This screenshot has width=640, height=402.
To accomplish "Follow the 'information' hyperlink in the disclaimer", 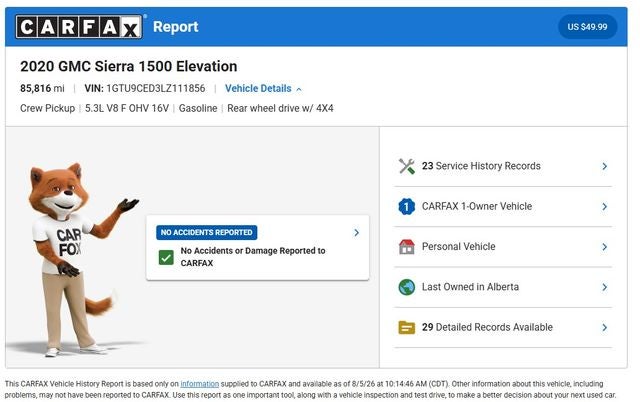I will [200, 384].
